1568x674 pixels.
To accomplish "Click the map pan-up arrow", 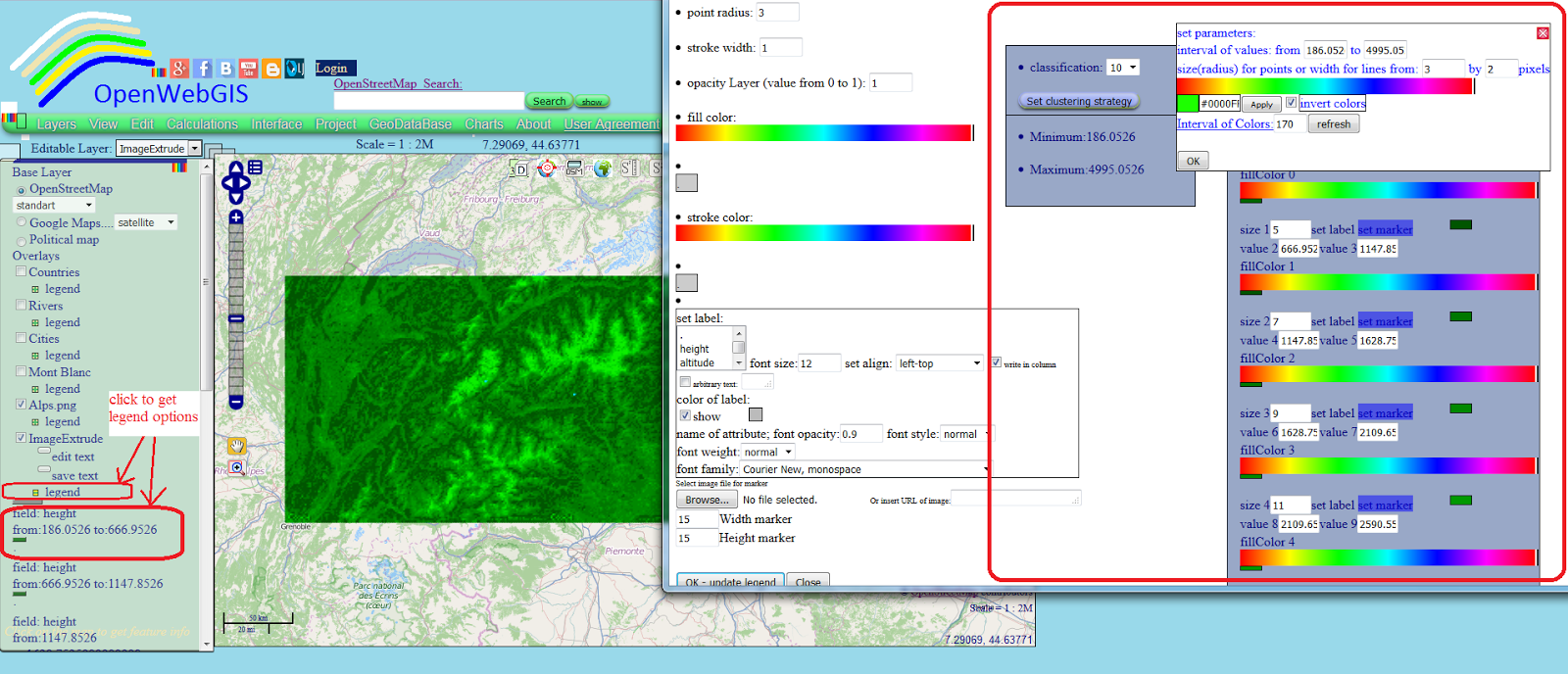I will (236, 168).
